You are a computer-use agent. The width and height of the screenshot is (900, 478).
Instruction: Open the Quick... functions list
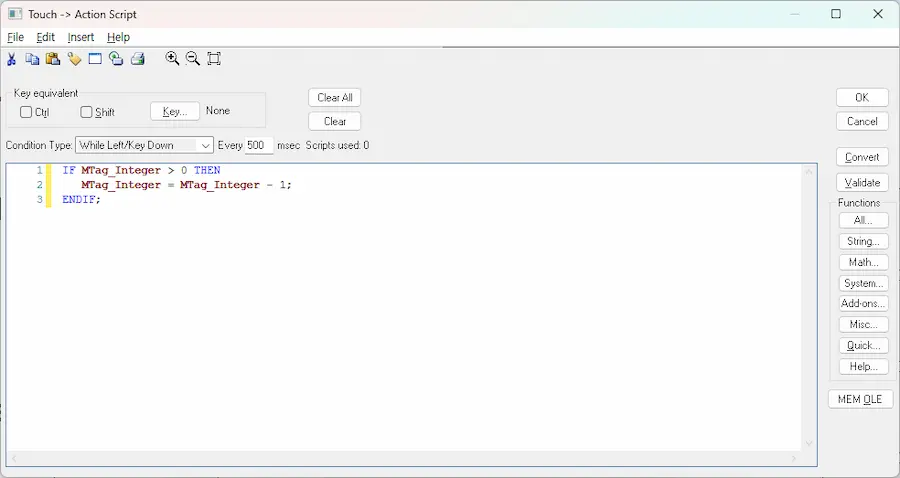pyautogui.click(x=863, y=345)
